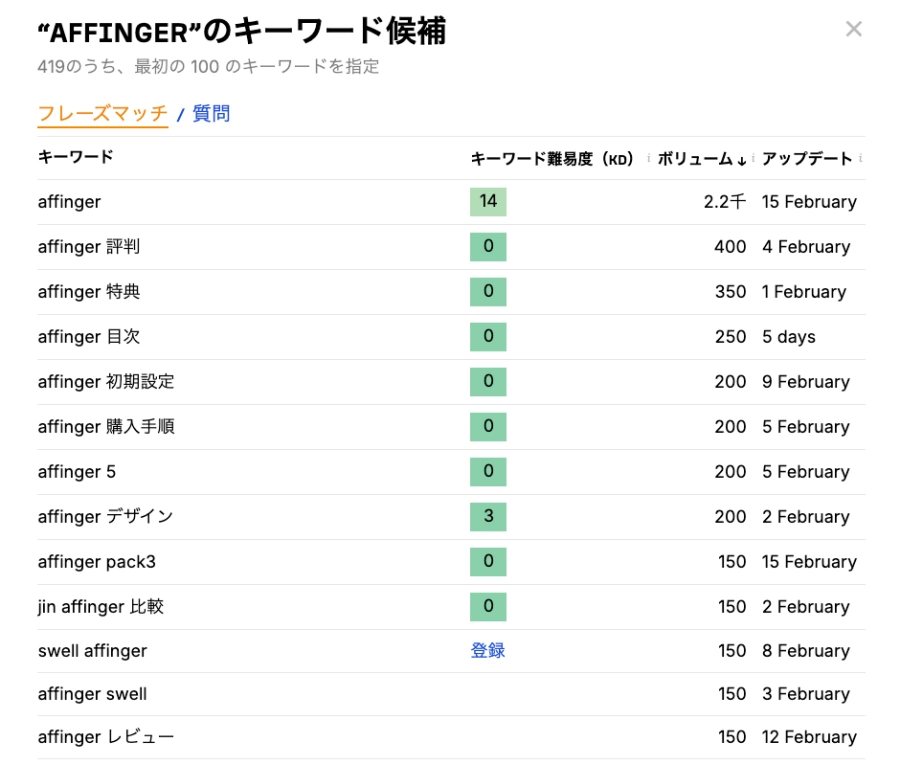Viewport: 900px width, 764px height.
Task: Select the keyword "swell affinger"
Action: coord(92,651)
